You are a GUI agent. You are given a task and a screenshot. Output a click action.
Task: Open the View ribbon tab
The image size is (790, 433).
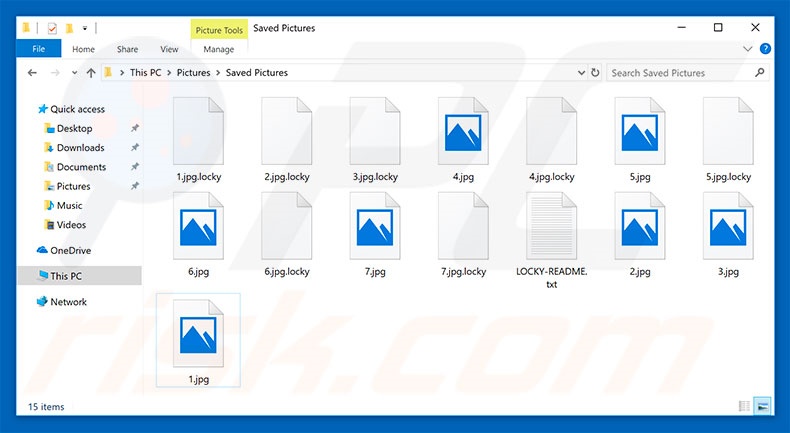[169, 49]
